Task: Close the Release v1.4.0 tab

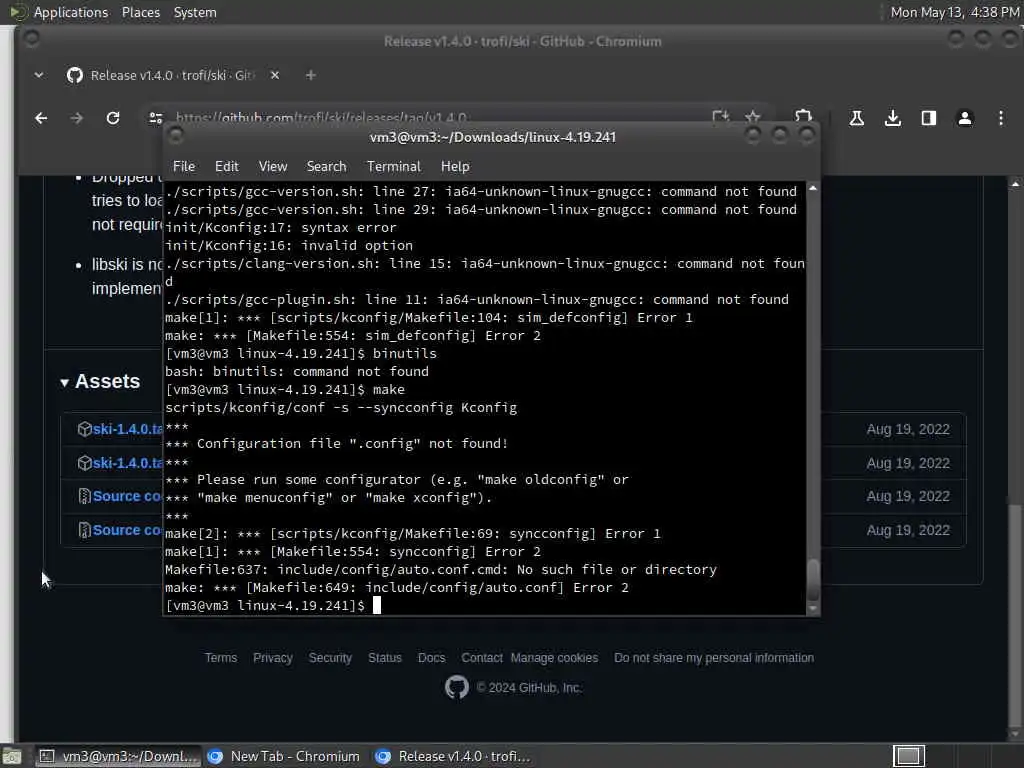Action: [x=275, y=75]
